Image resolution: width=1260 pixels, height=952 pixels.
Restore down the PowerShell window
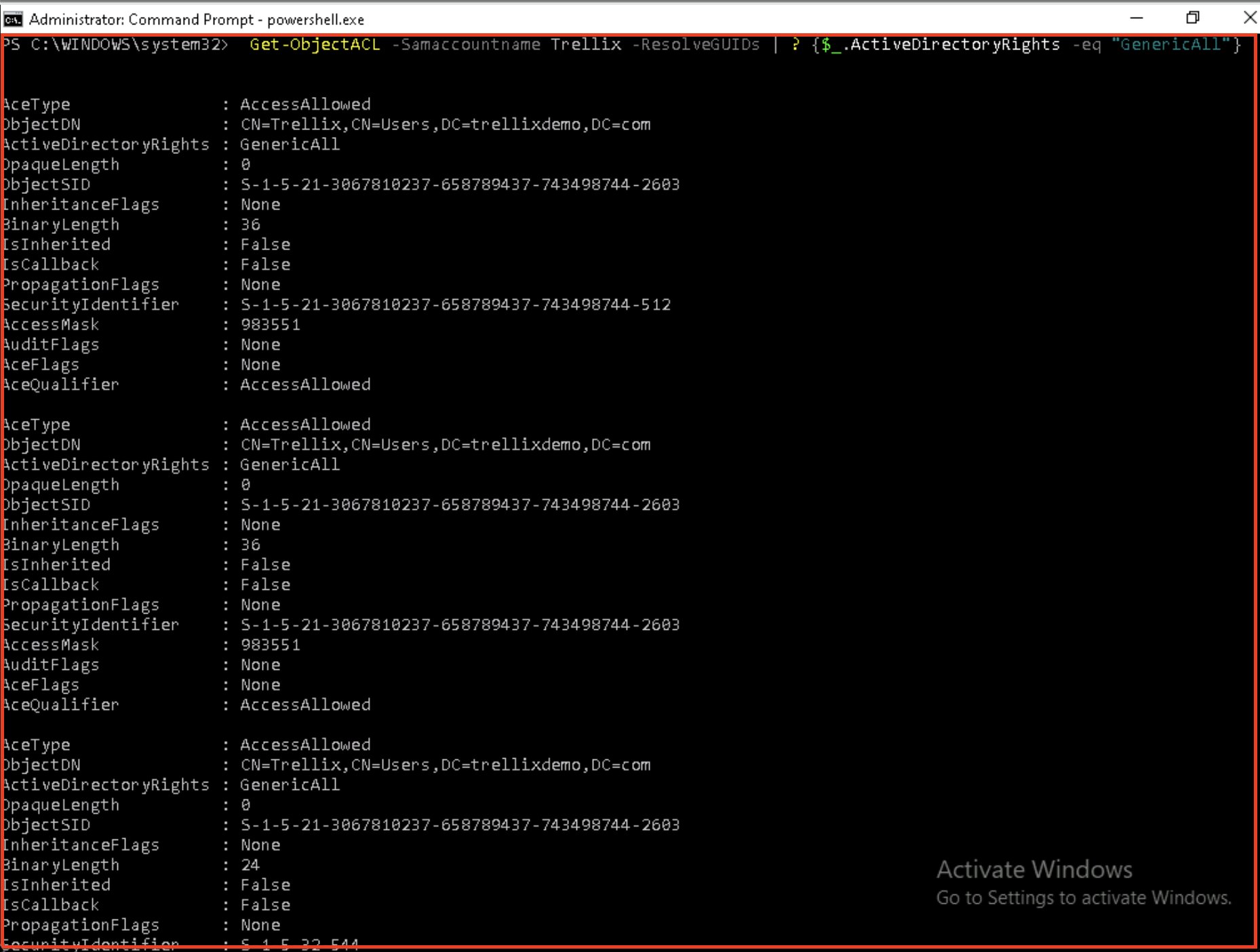click(1192, 18)
